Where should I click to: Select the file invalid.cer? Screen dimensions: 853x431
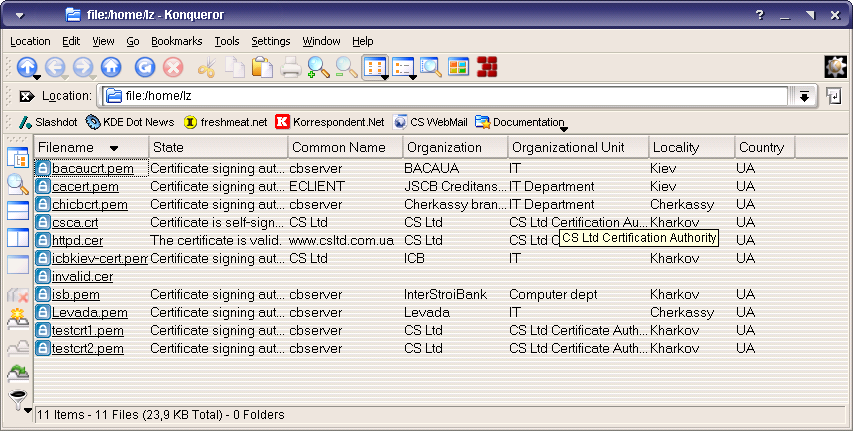point(83,276)
